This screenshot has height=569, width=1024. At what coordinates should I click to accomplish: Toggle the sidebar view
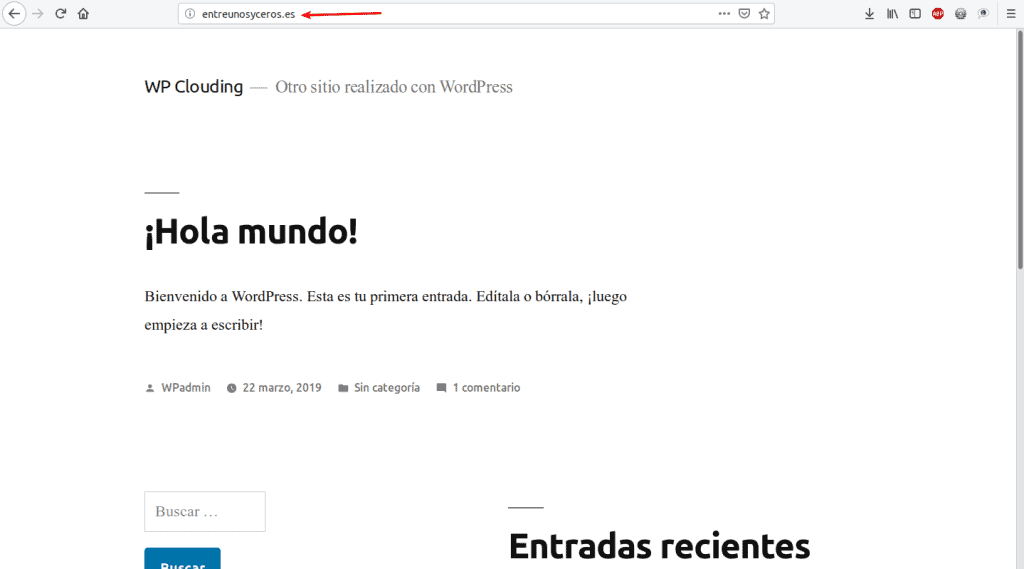pyautogui.click(x=915, y=14)
